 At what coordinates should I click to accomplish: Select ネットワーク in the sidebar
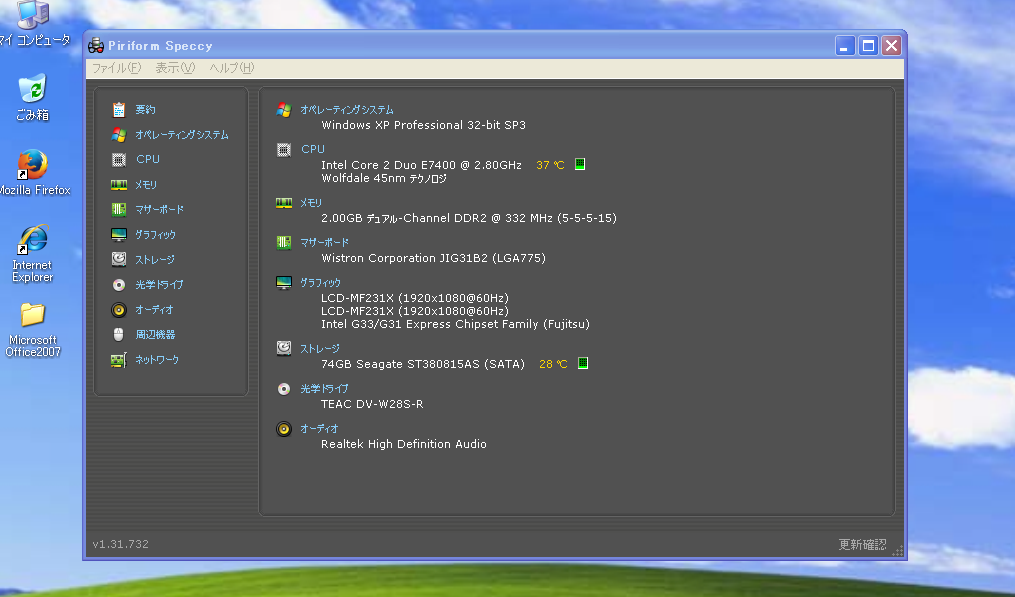click(x=157, y=359)
